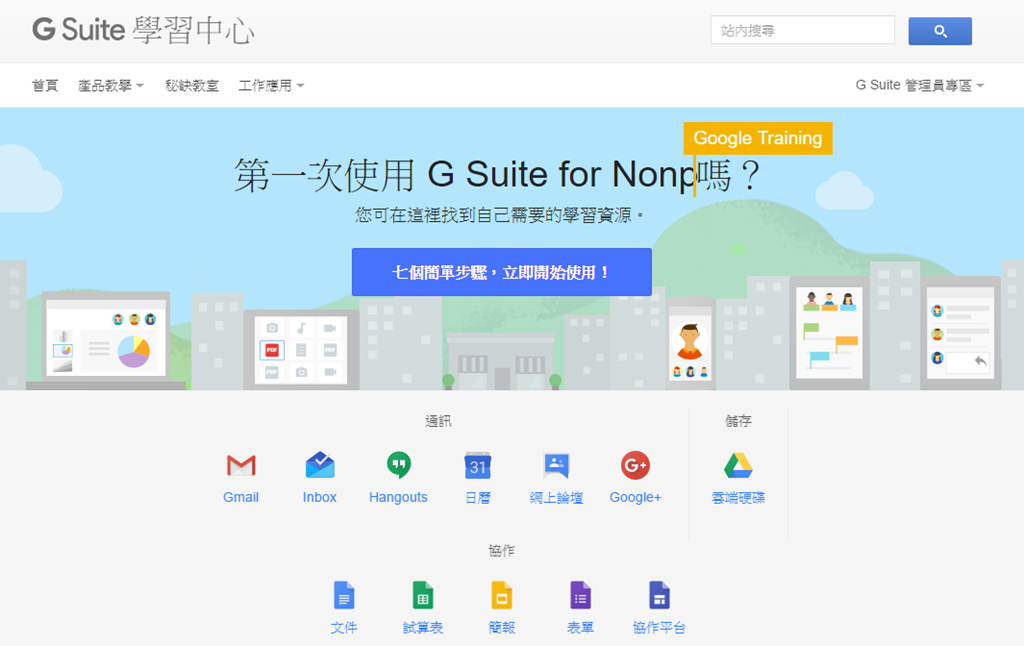The width and height of the screenshot is (1024, 646).
Task: Open the Google+ icon
Action: 635,465
